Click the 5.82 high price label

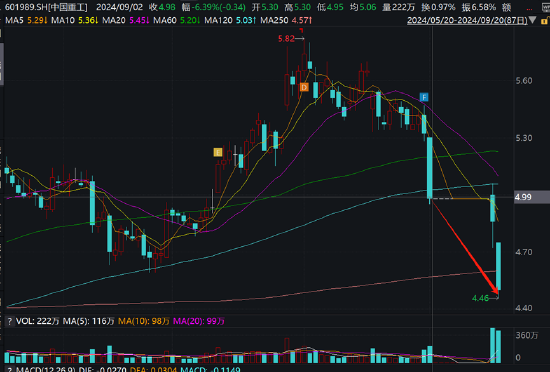pos(286,39)
